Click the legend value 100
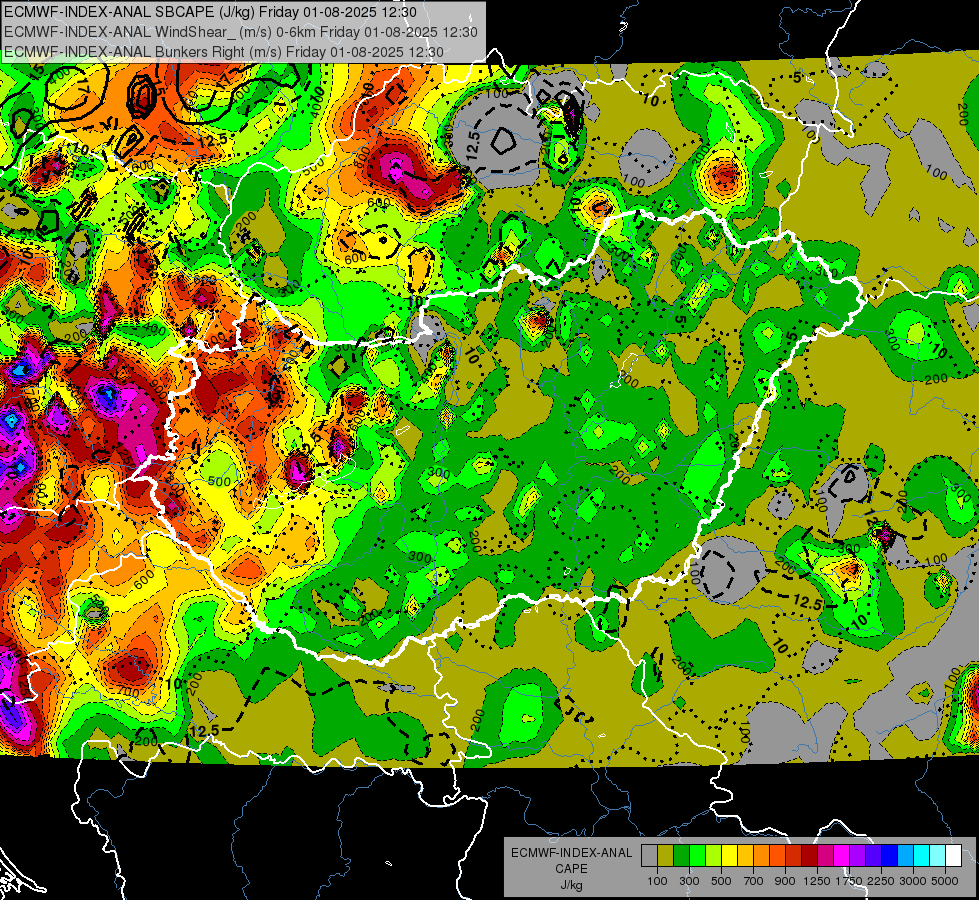979x900 pixels. pyautogui.click(x=657, y=881)
